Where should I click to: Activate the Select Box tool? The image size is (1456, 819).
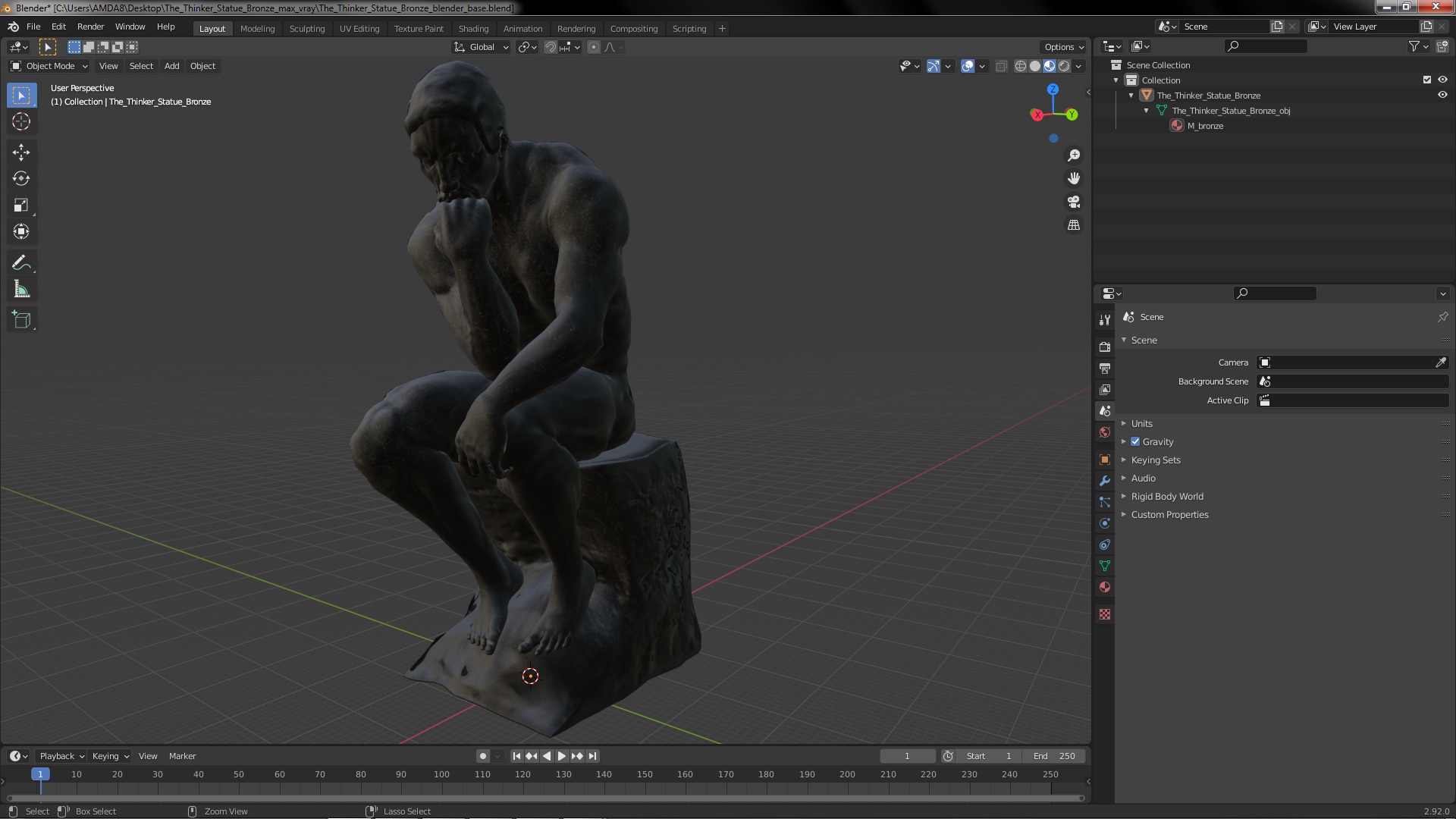point(21,96)
